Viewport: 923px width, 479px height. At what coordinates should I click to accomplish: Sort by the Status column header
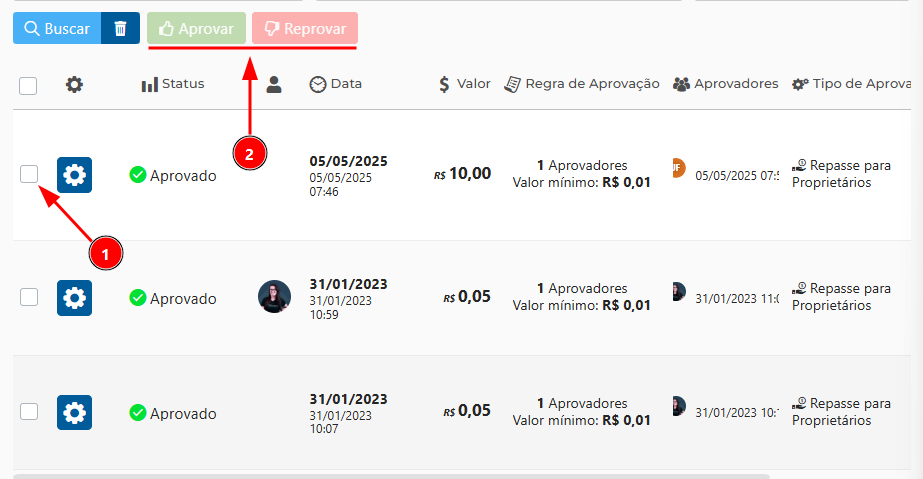coord(173,84)
